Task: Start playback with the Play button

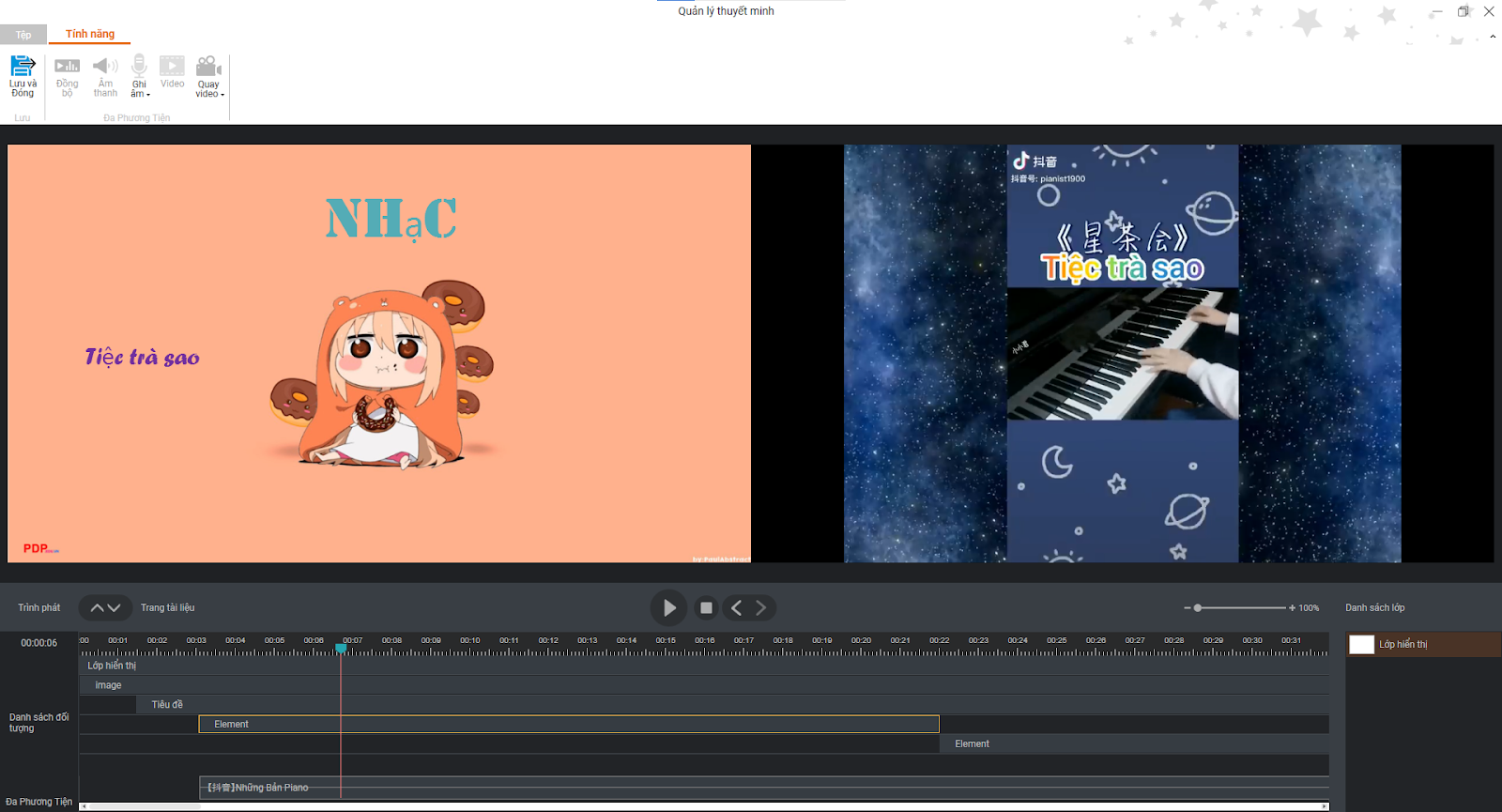Action: coord(668,608)
